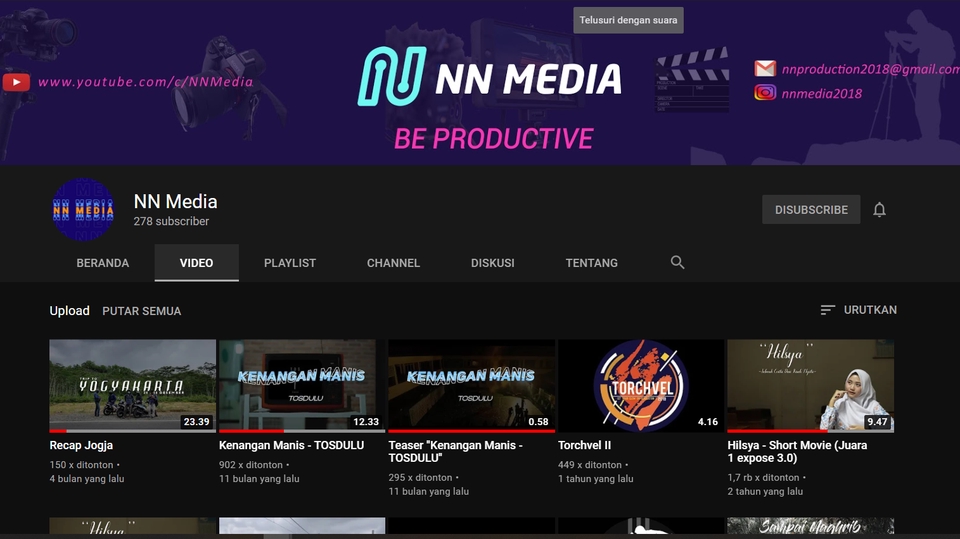The width and height of the screenshot is (960, 539).
Task: Click the NN Media banner logo
Action: click(x=490, y=77)
